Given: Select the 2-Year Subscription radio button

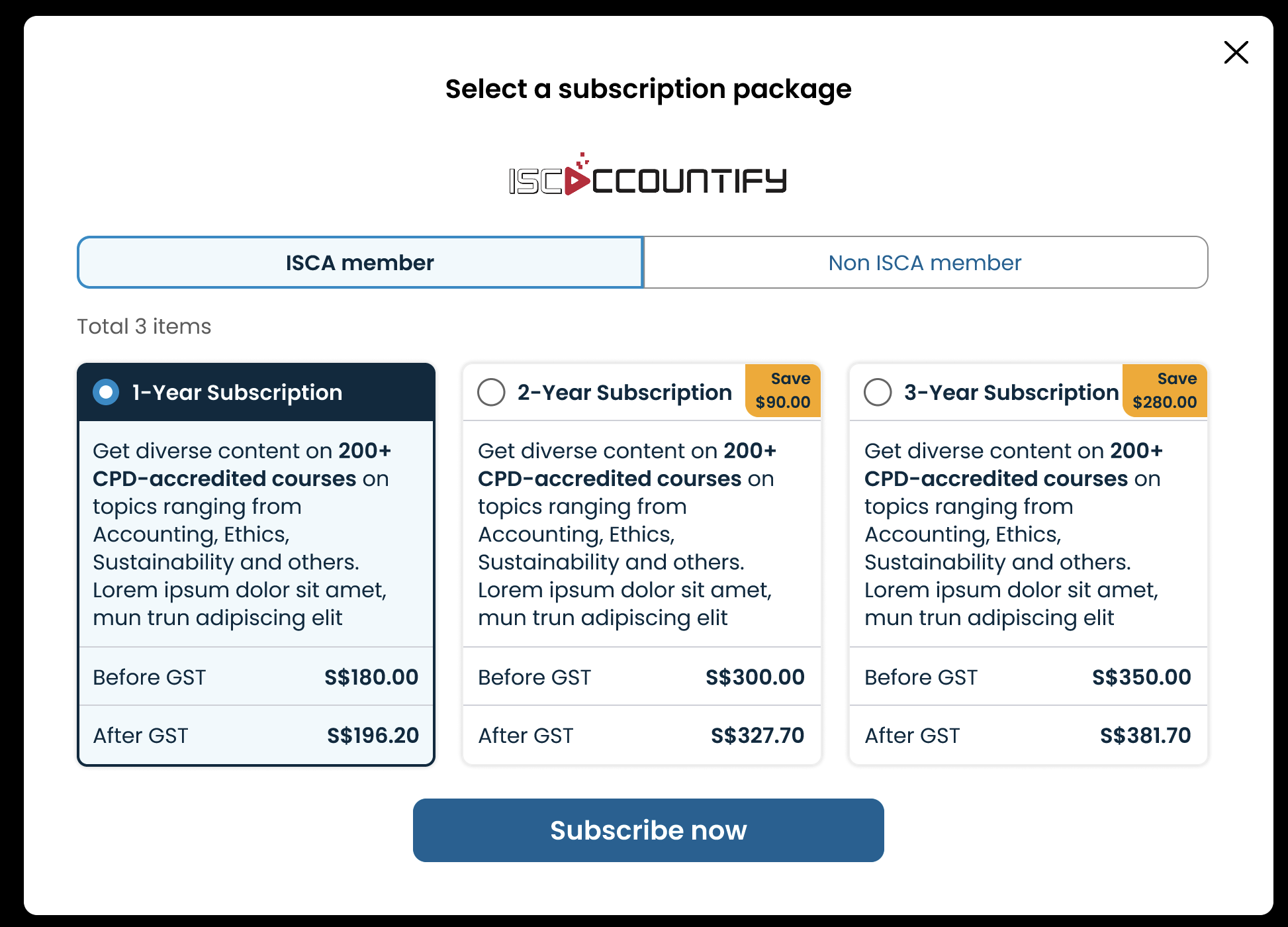Looking at the screenshot, I should 491,392.
